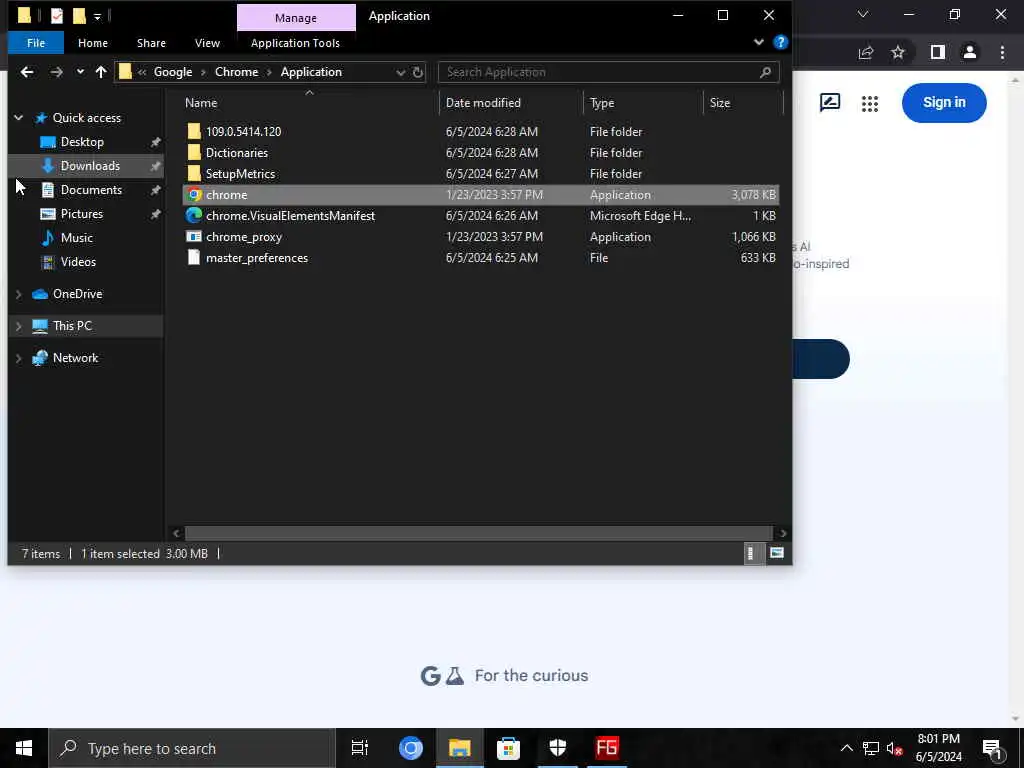This screenshot has width=1024, height=768.
Task: Switch to Details view icon in status bar
Action: [753, 554]
